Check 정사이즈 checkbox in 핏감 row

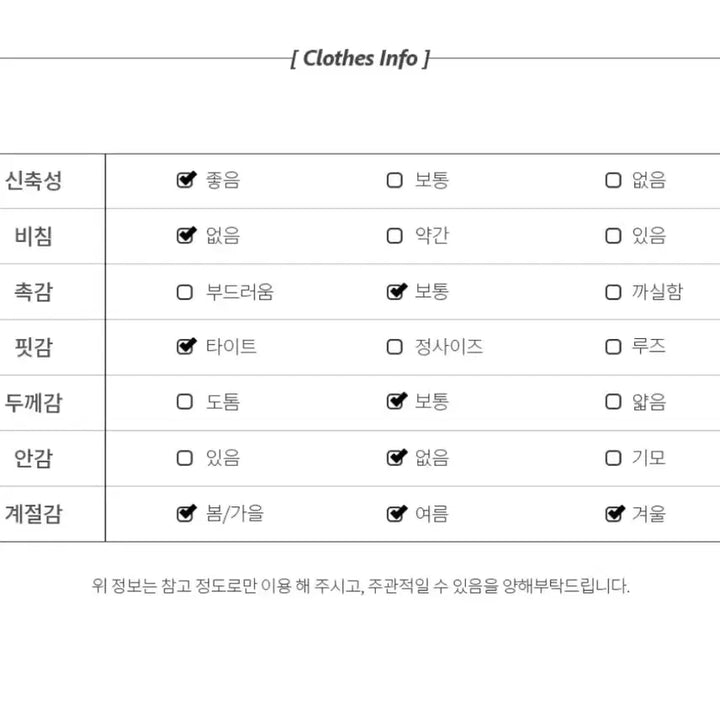pos(394,347)
